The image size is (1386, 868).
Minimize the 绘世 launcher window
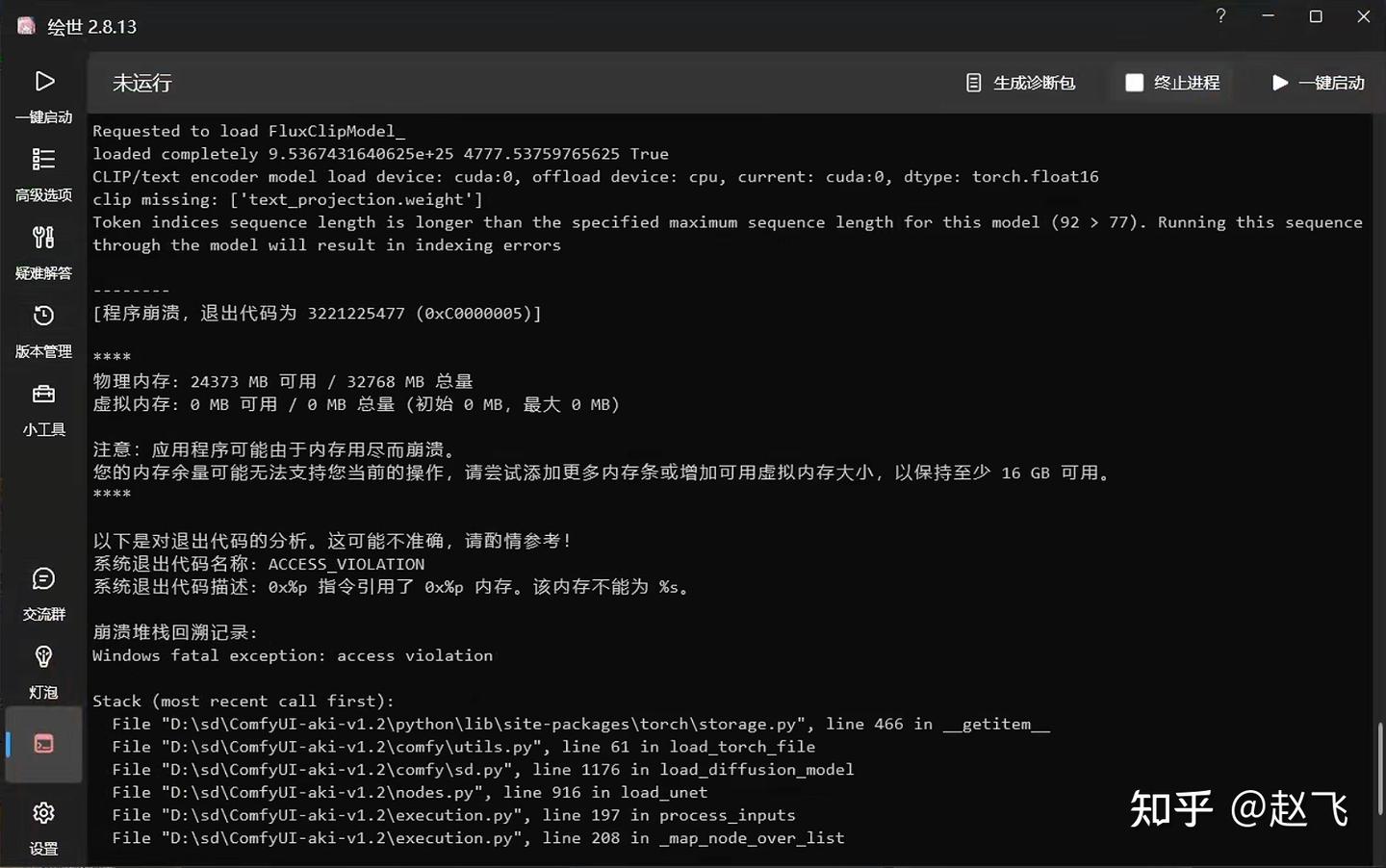(1268, 16)
